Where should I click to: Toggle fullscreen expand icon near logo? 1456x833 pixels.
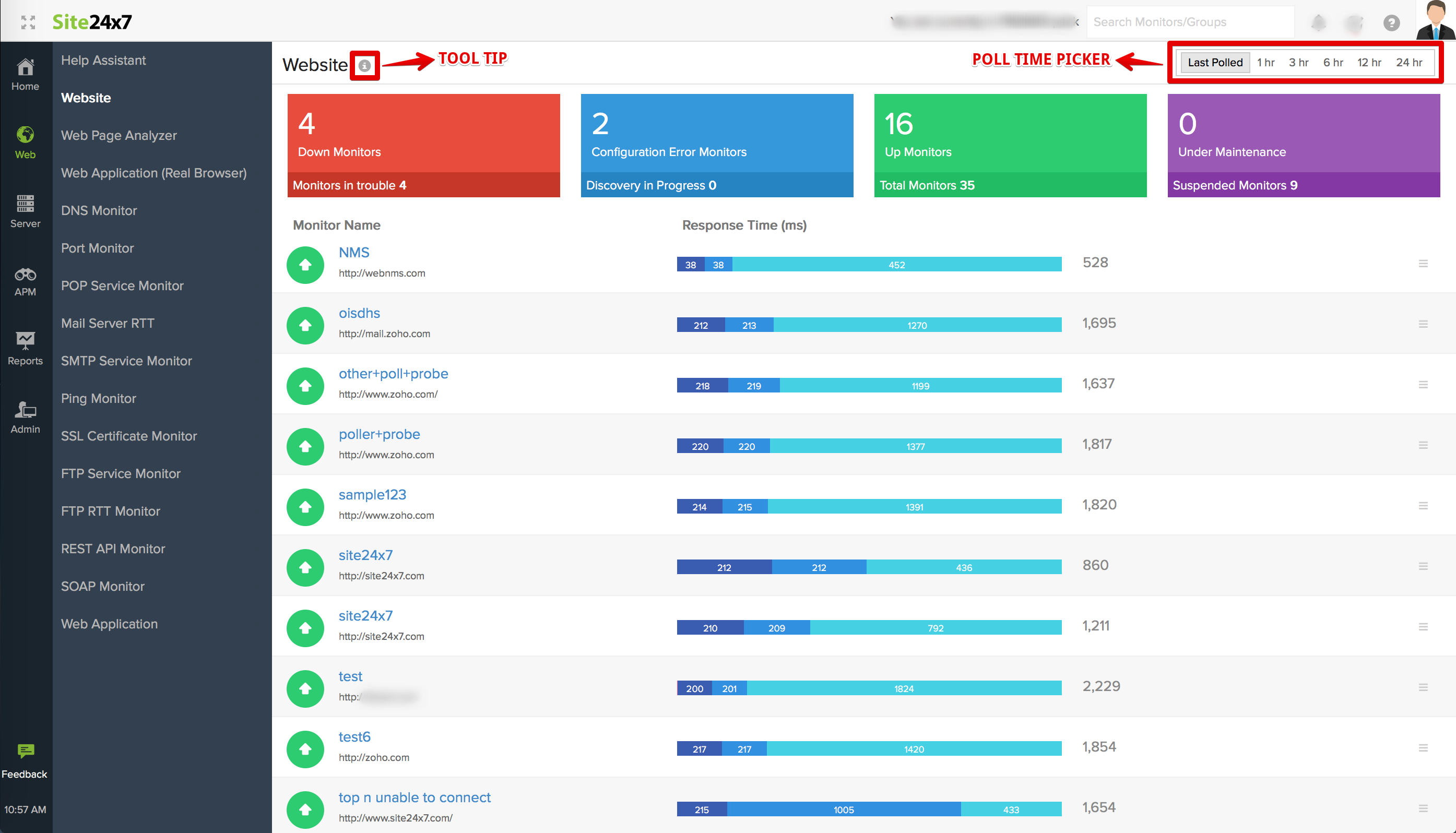[28, 22]
